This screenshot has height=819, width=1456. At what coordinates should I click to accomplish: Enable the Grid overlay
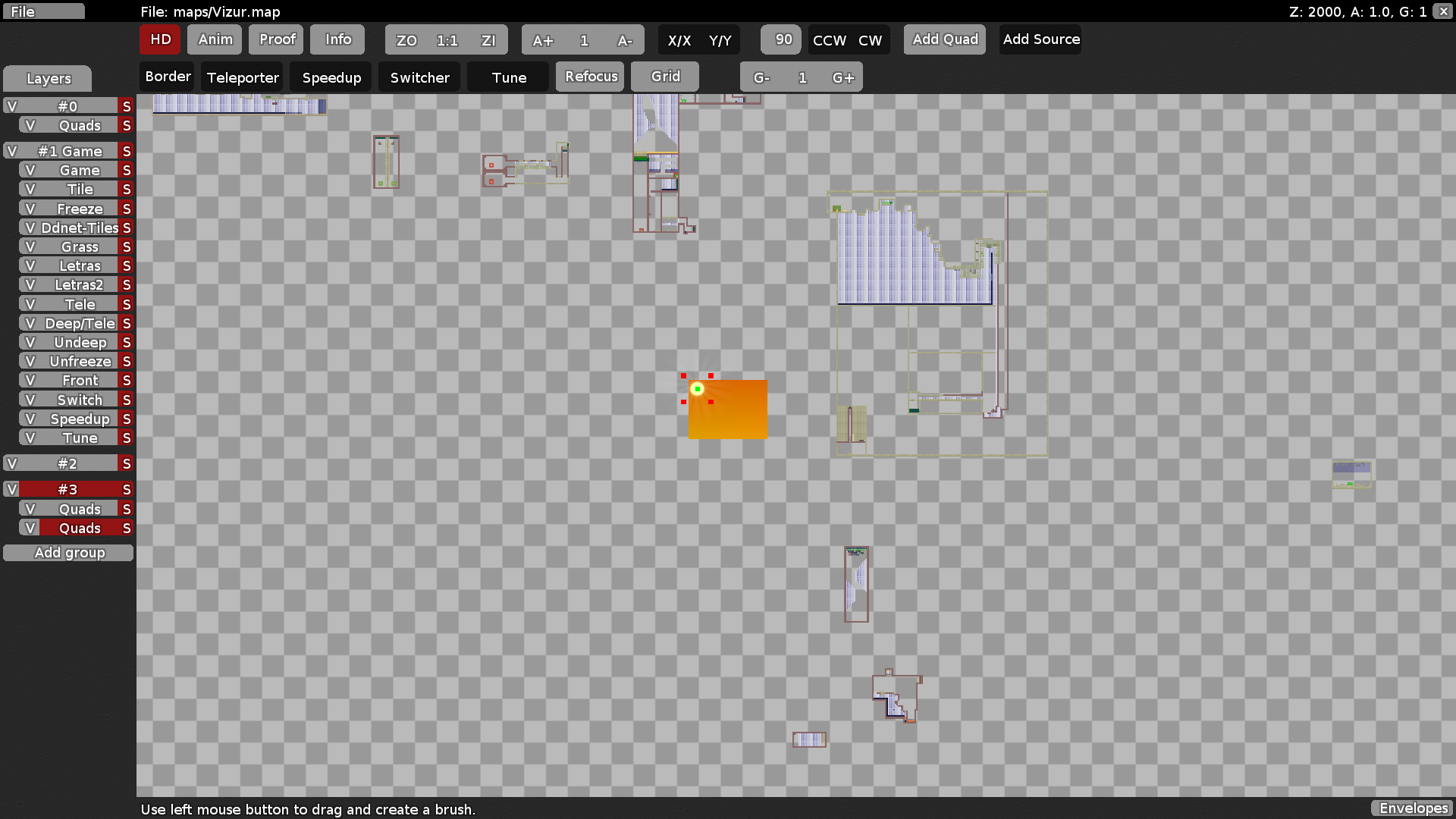664,76
